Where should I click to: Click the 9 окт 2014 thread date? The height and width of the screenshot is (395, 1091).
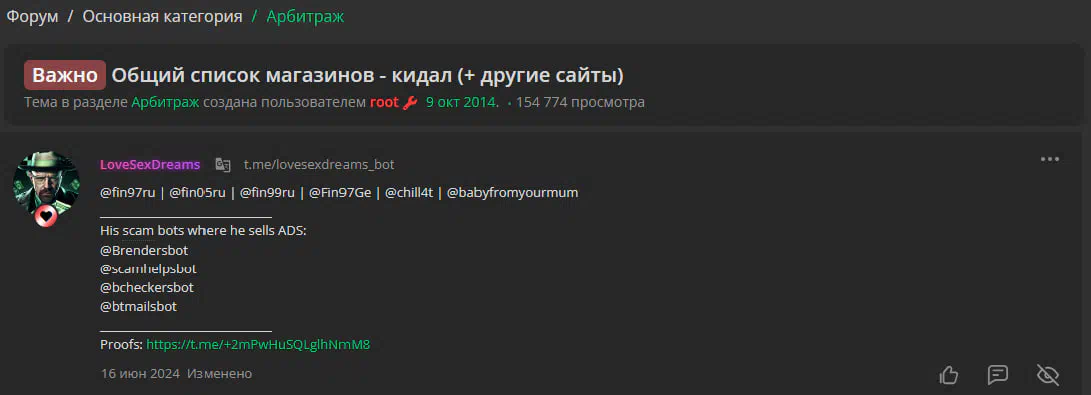tap(462, 103)
